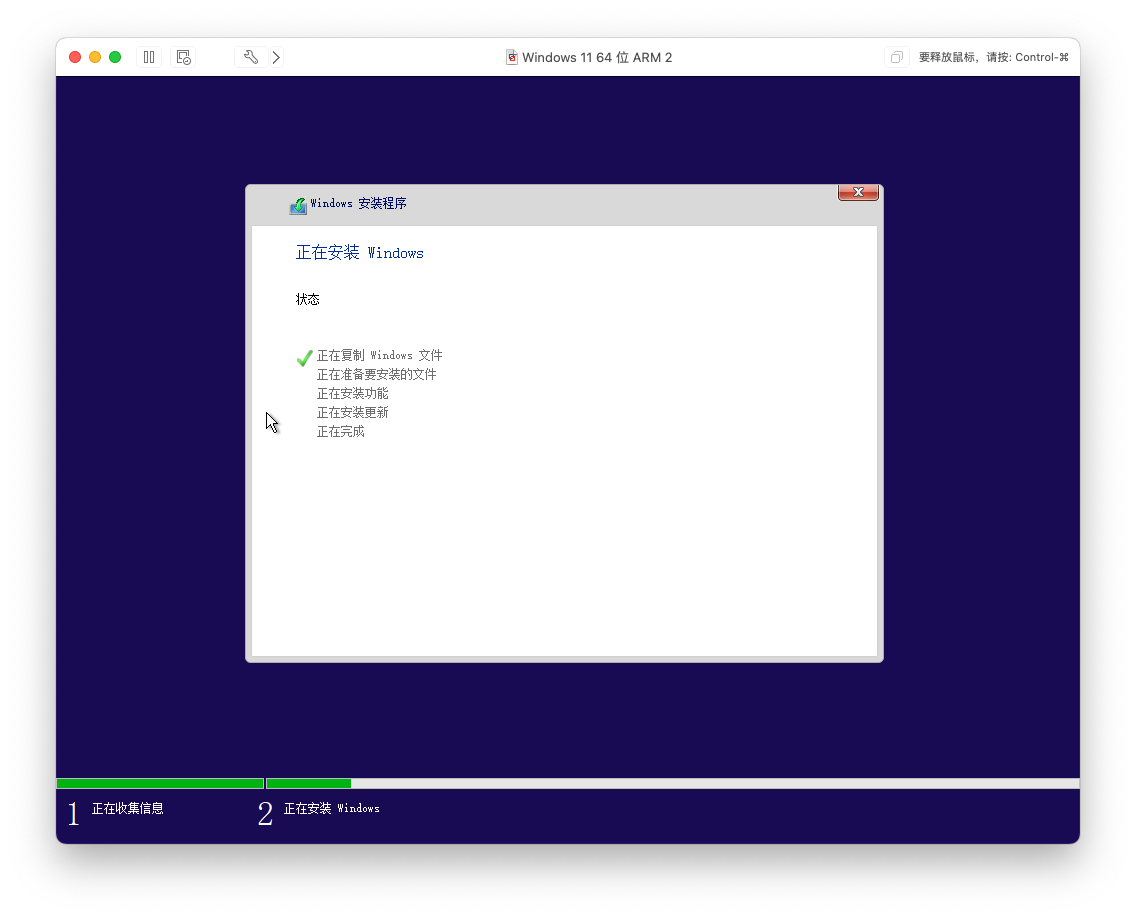This screenshot has width=1136, height=918.
Task: Click '正在完成' status line
Action: click(x=341, y=431)
